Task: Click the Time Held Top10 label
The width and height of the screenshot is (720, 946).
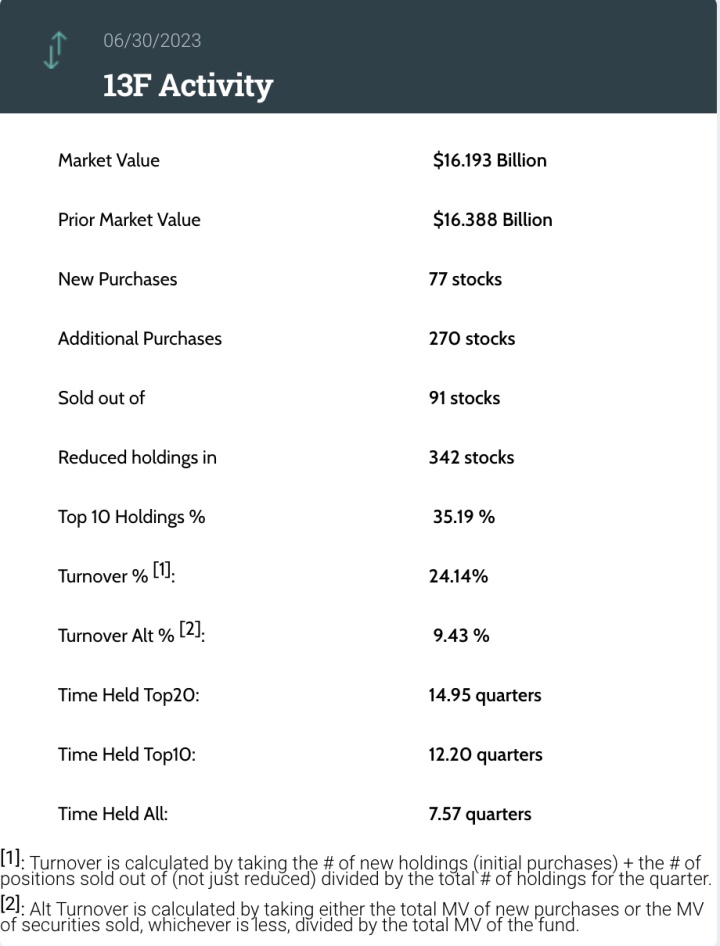Action: point(126,755)
